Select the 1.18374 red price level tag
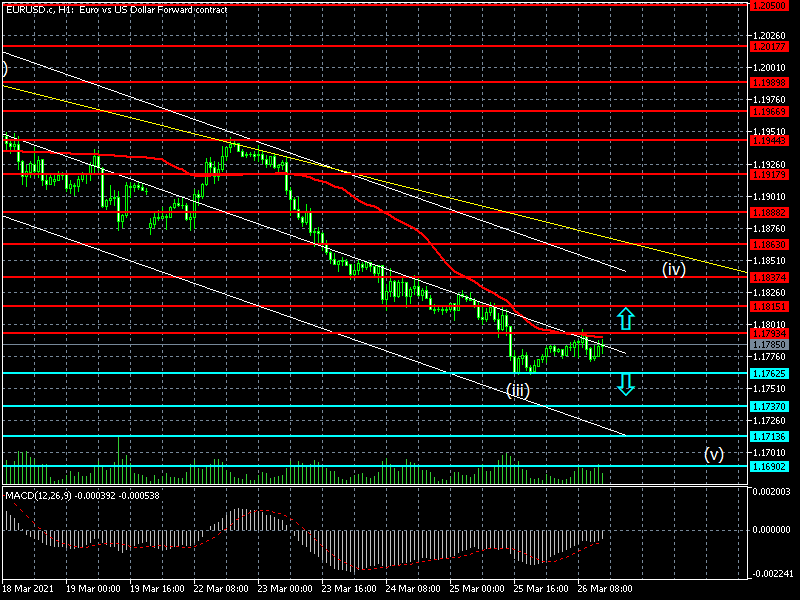800x600 pixels. [768, 278]
